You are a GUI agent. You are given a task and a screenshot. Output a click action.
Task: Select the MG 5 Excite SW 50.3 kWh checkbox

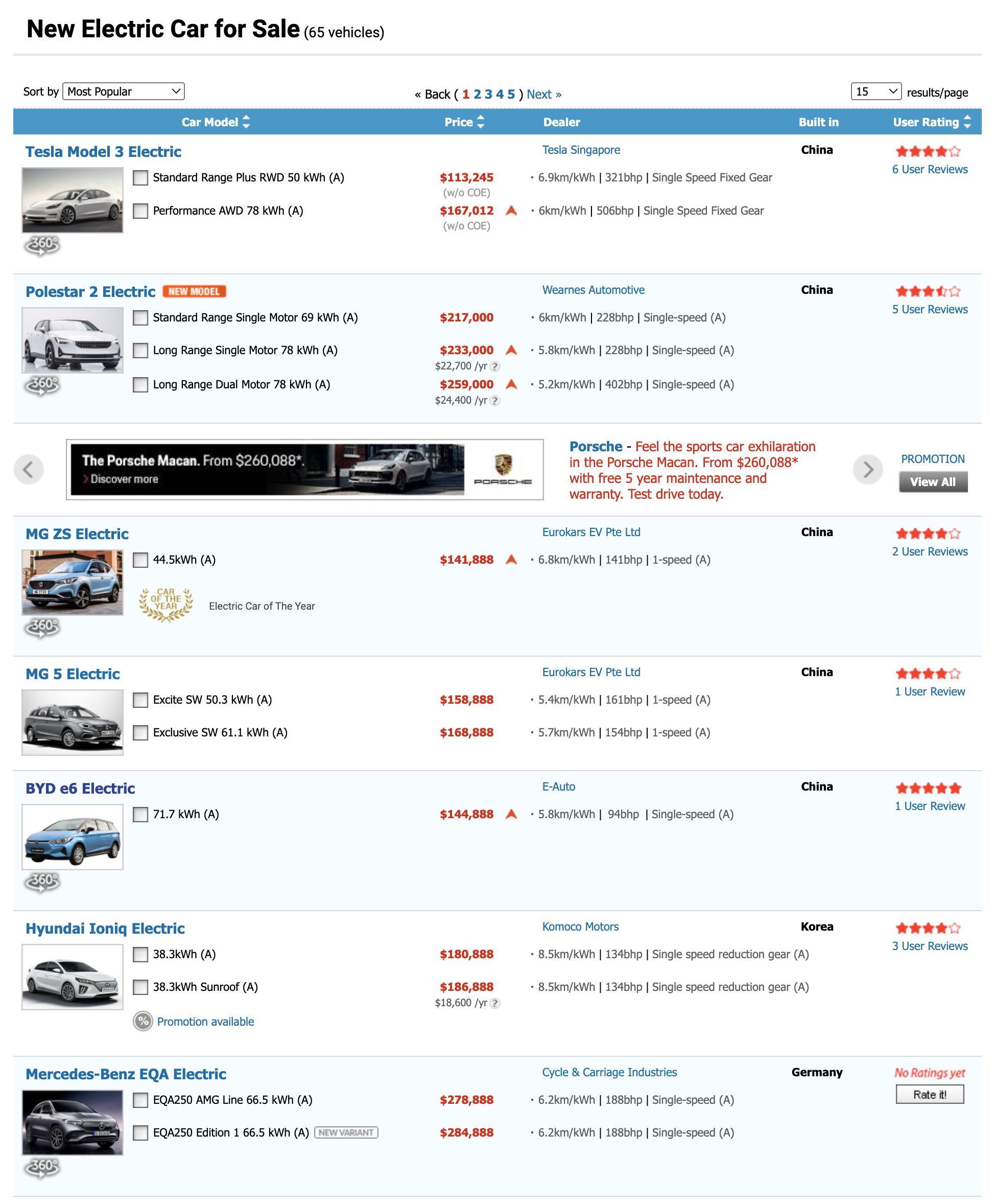[140, 700]
